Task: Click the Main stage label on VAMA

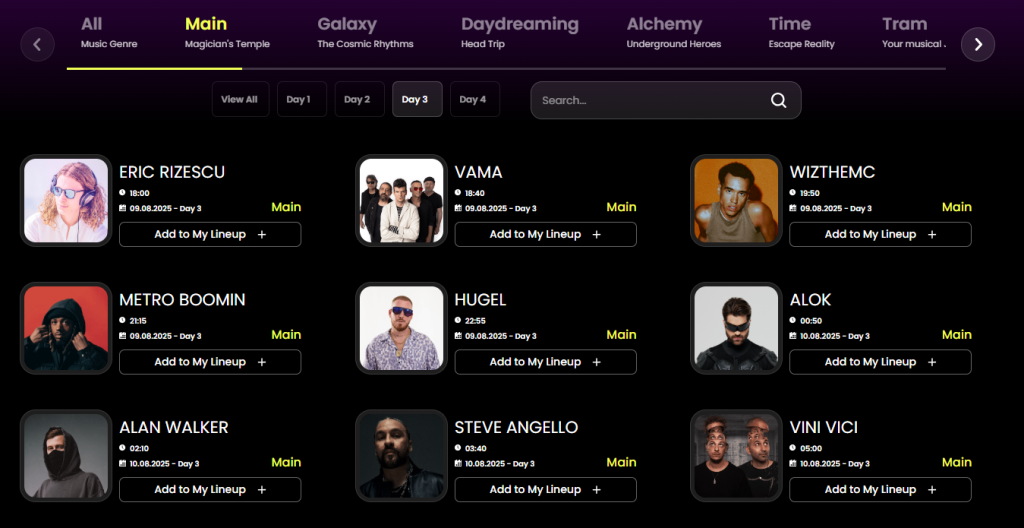Action: (x=621, y=207)
